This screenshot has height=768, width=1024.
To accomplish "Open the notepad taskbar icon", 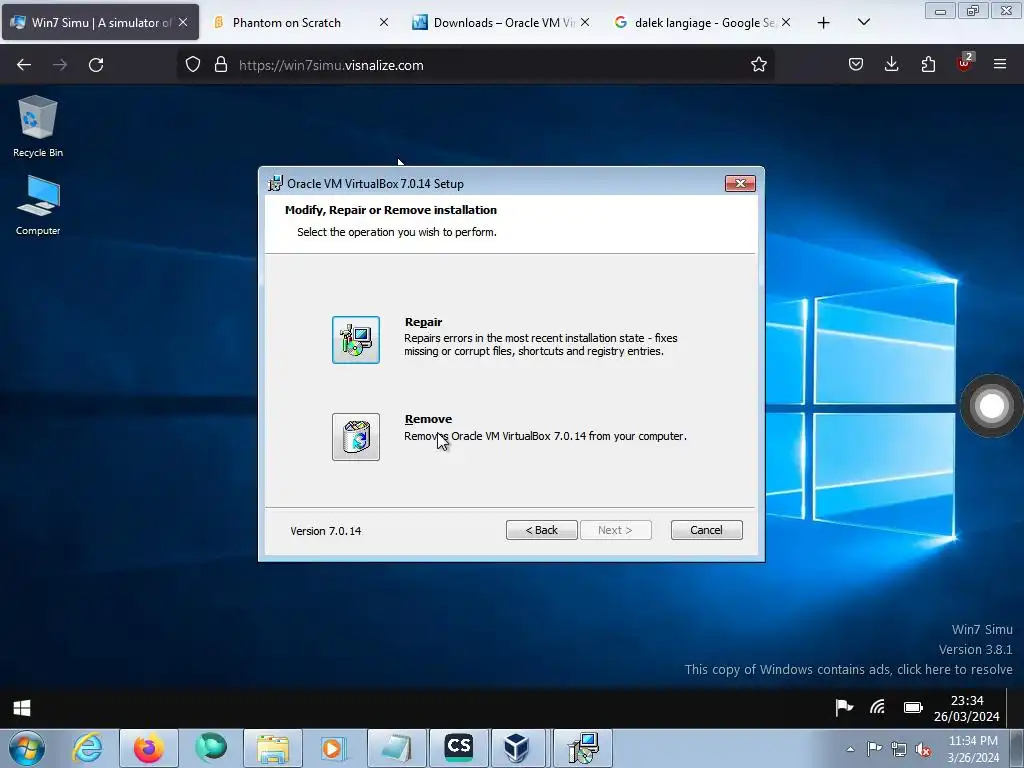I will (x=396, y=748).
